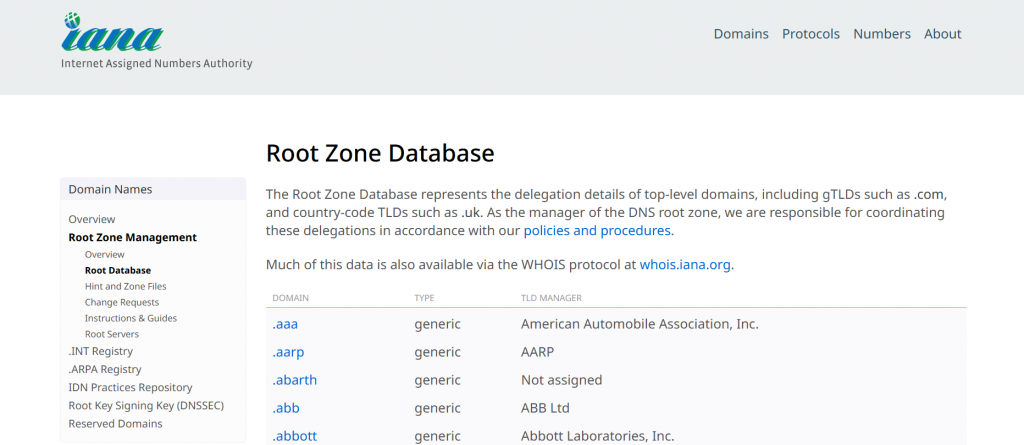Screen dimensions: 1024x445
Task: Click the ABB Ltd manager cell
Action: [545, 408]
